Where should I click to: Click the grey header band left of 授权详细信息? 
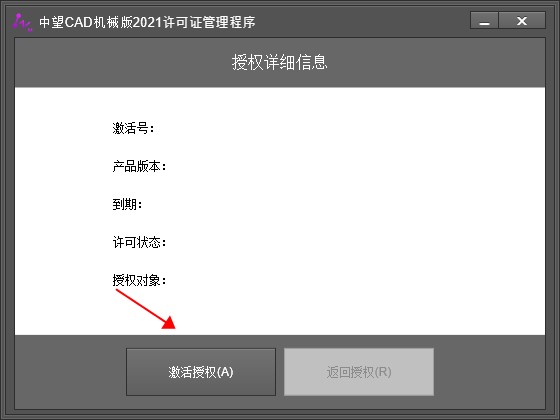[121, 62]
